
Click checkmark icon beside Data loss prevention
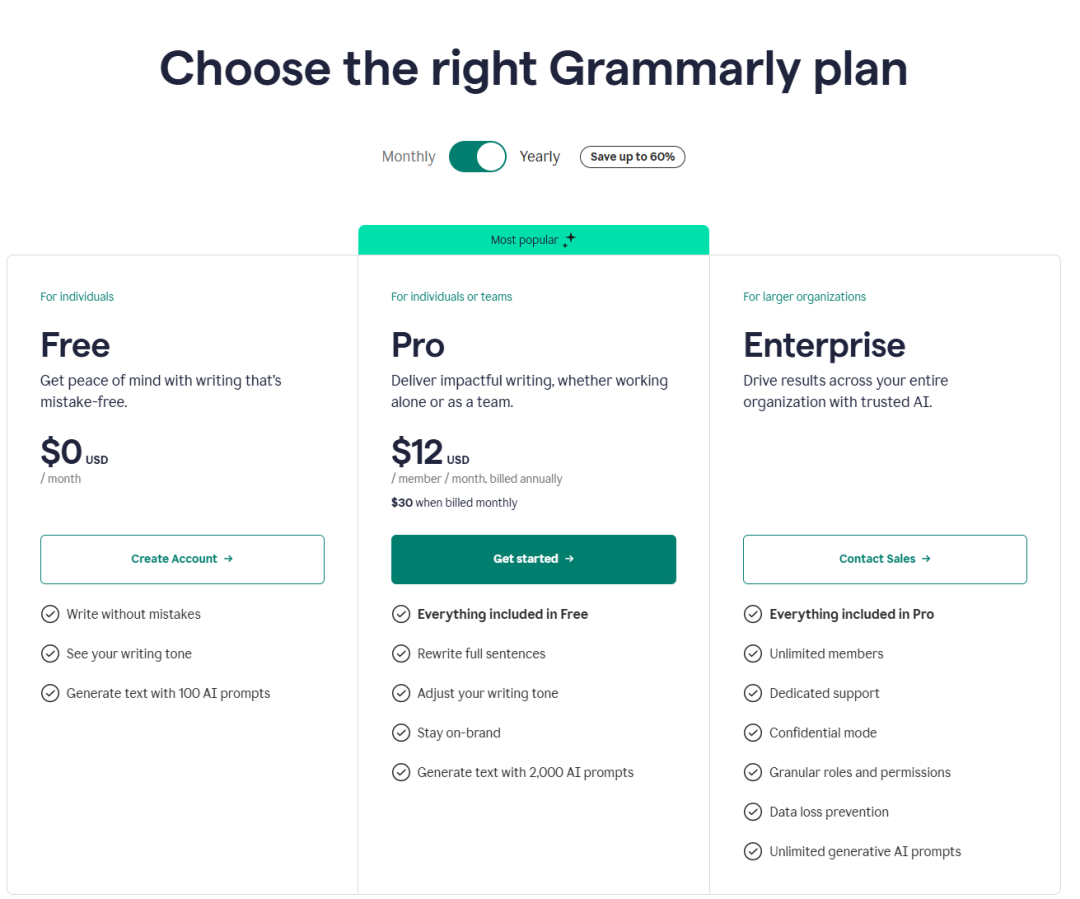[x=753, y=812]
